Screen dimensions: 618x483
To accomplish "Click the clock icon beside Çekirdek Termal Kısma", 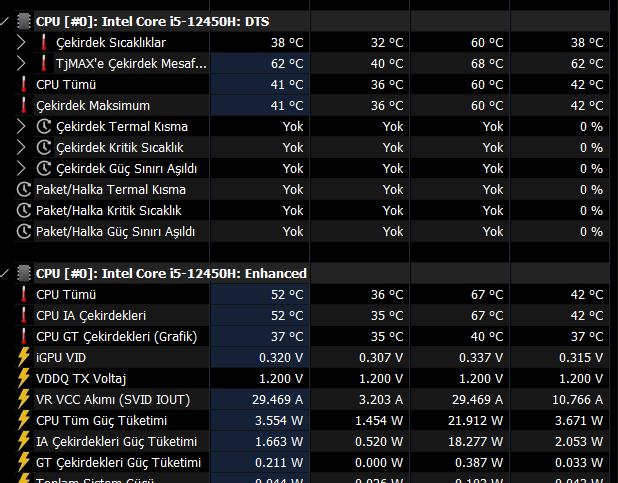I will 44,127.
